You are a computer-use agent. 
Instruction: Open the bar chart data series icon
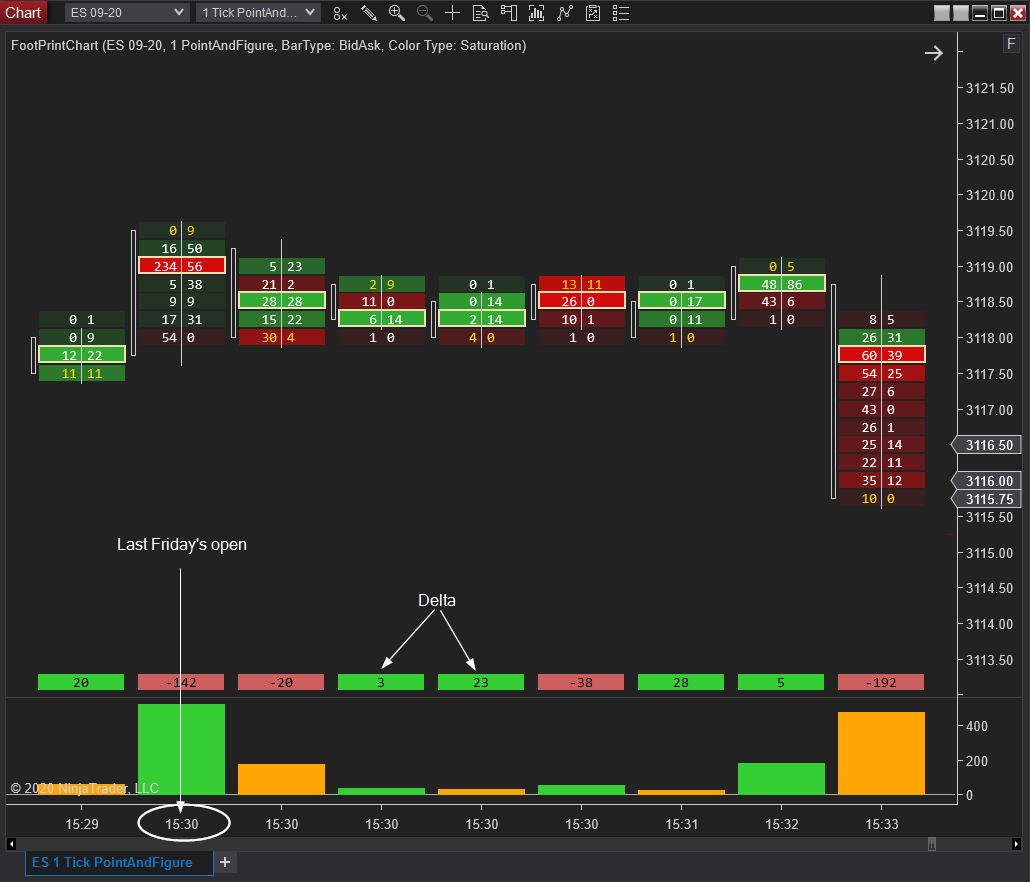pyautogui.click(x=537, y=13)
